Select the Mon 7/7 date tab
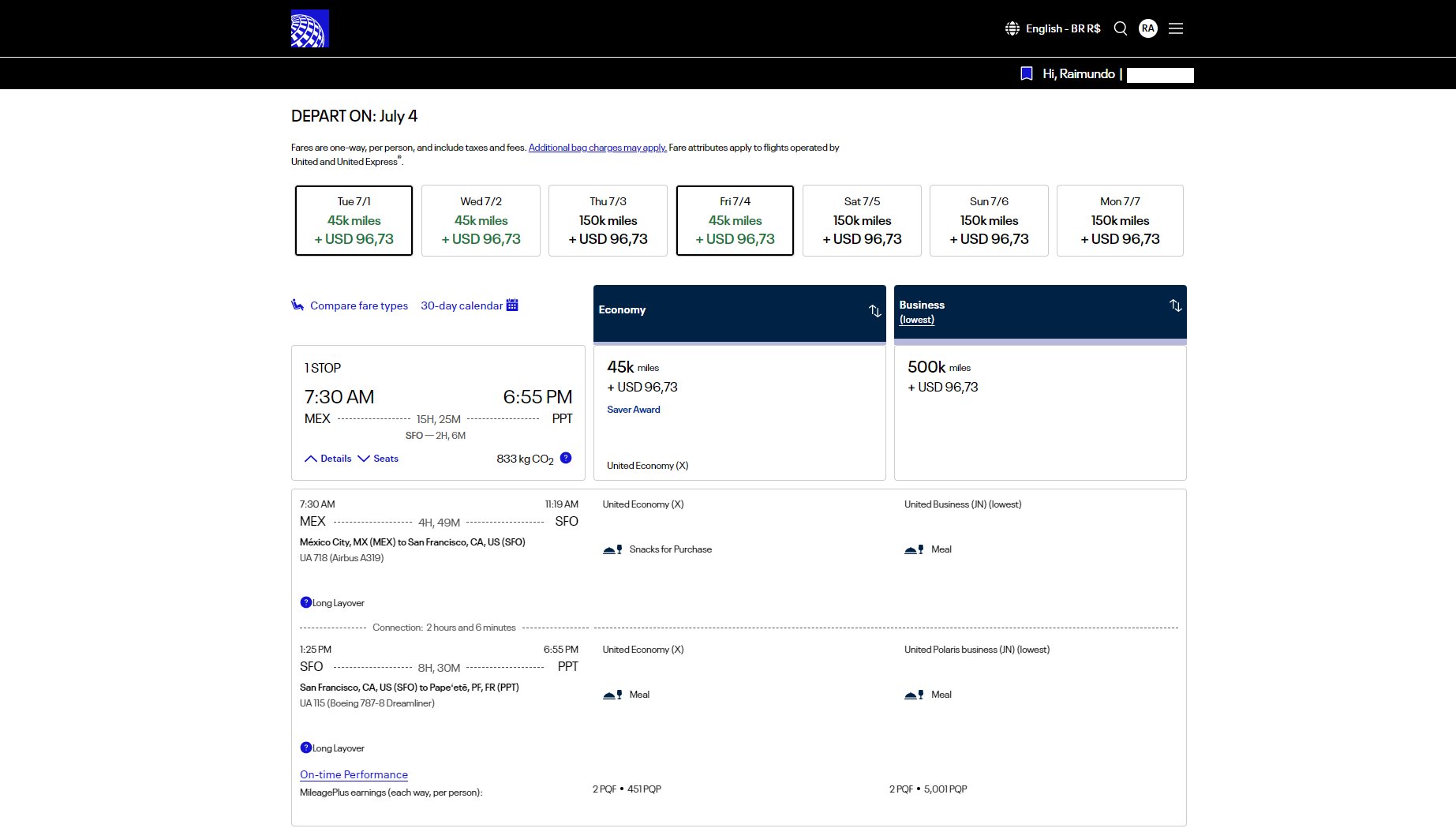Image resolution: width=1456 pixels, height=832 pixels. tap(1121, 220)
